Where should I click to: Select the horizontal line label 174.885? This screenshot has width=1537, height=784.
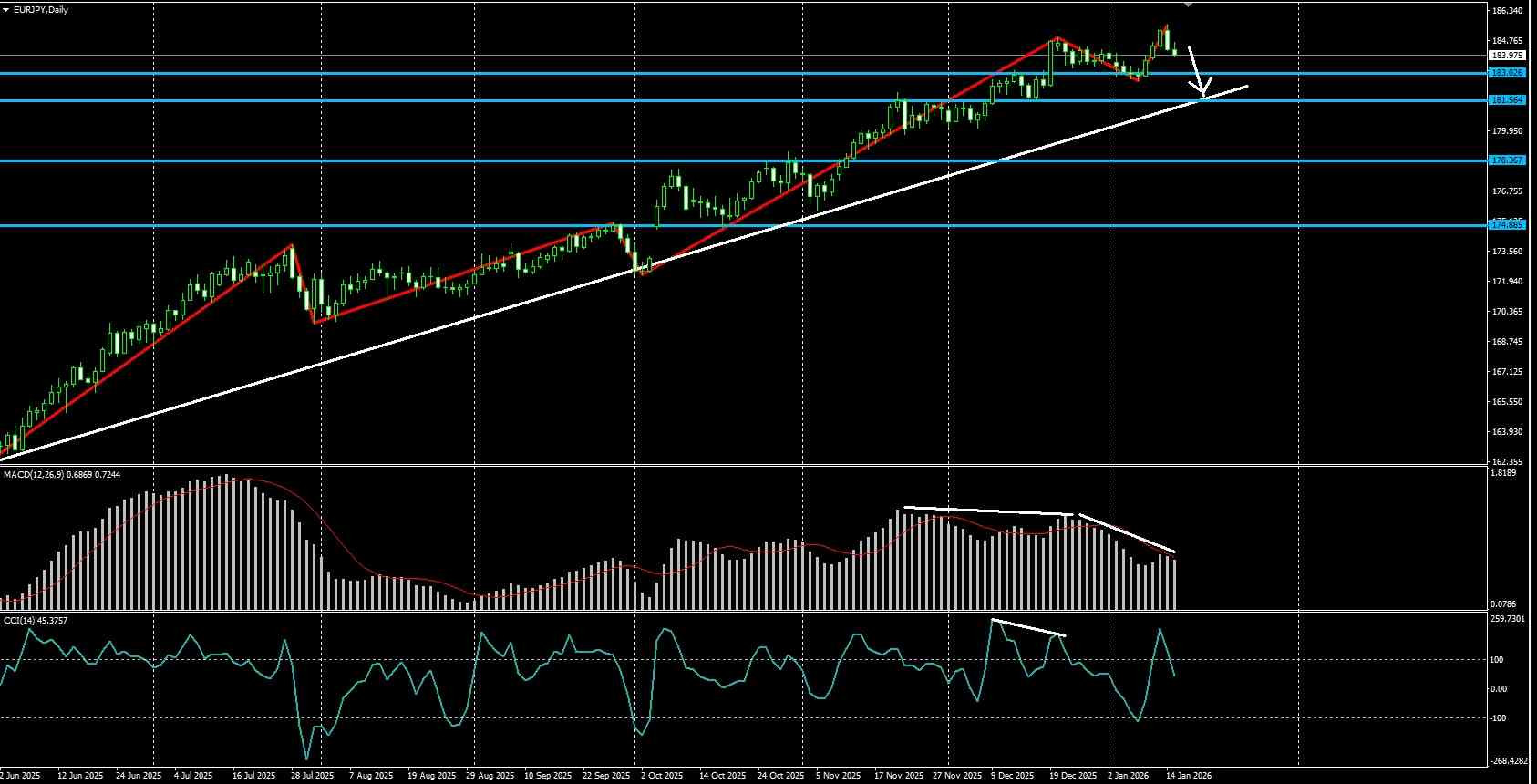1507,225
